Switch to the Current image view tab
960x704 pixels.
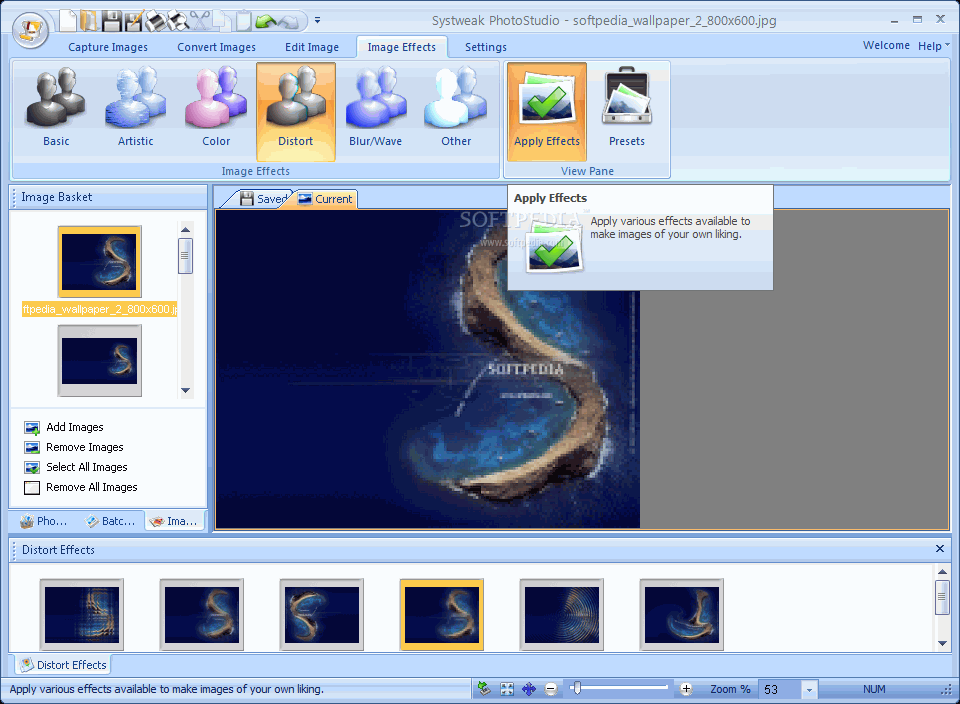coord(326,199)
